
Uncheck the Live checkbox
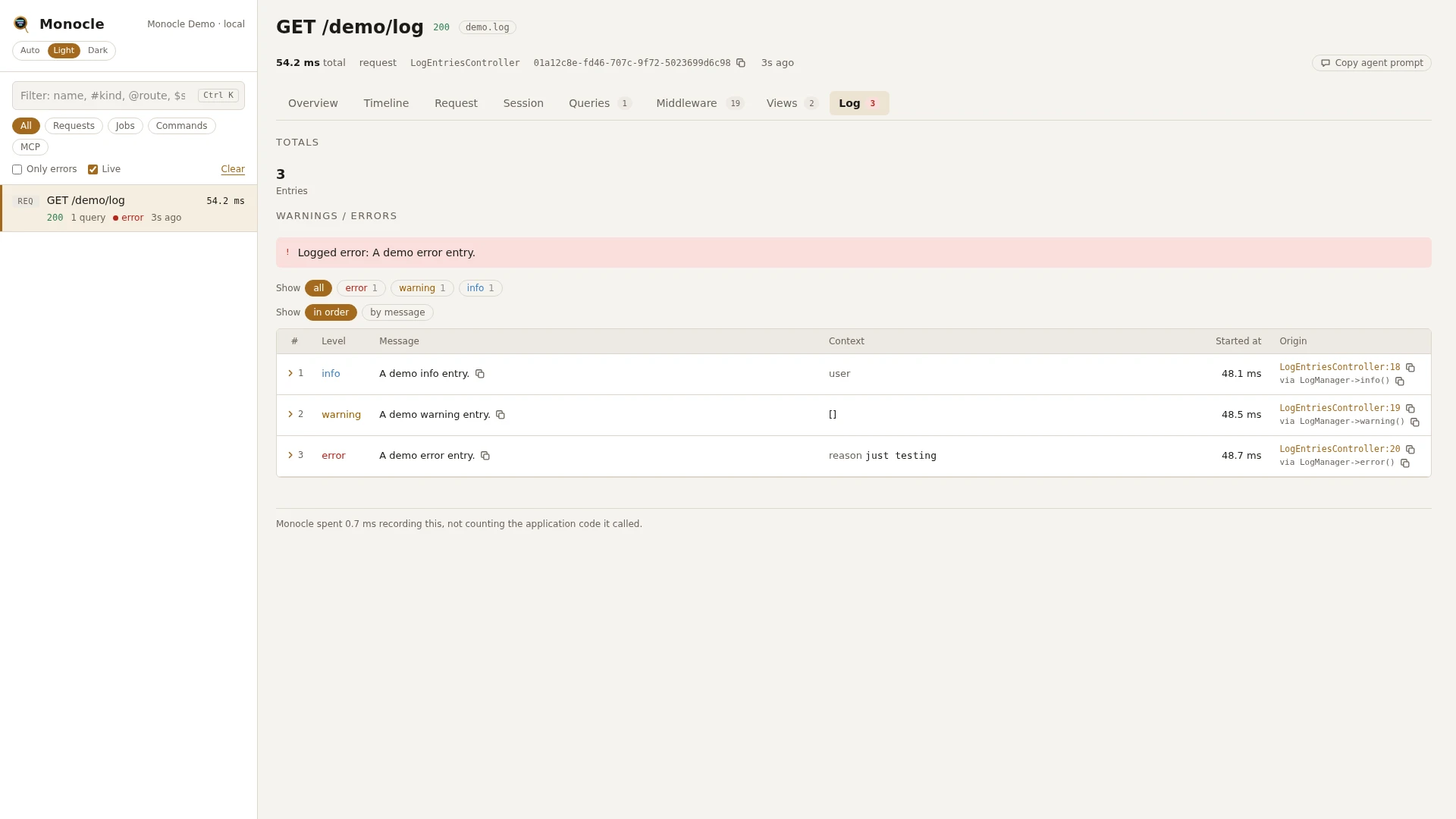tap(93, 170)
